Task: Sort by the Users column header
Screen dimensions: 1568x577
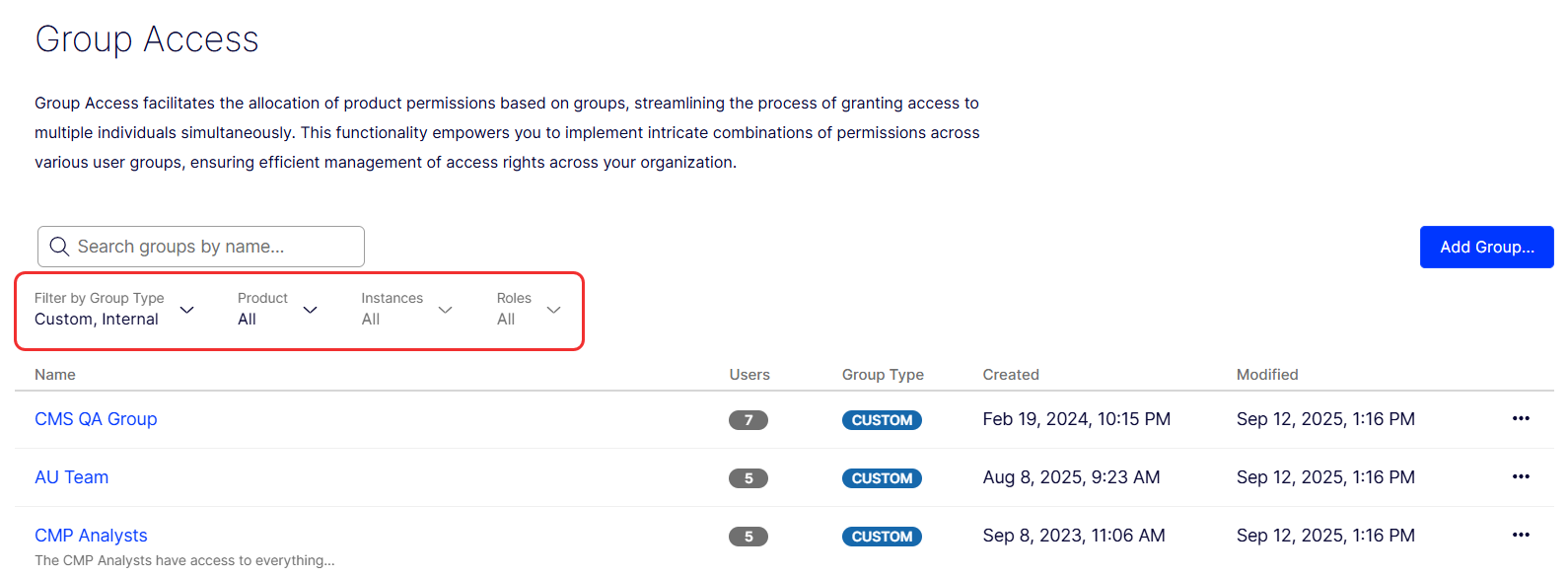Action: point(749,375)
